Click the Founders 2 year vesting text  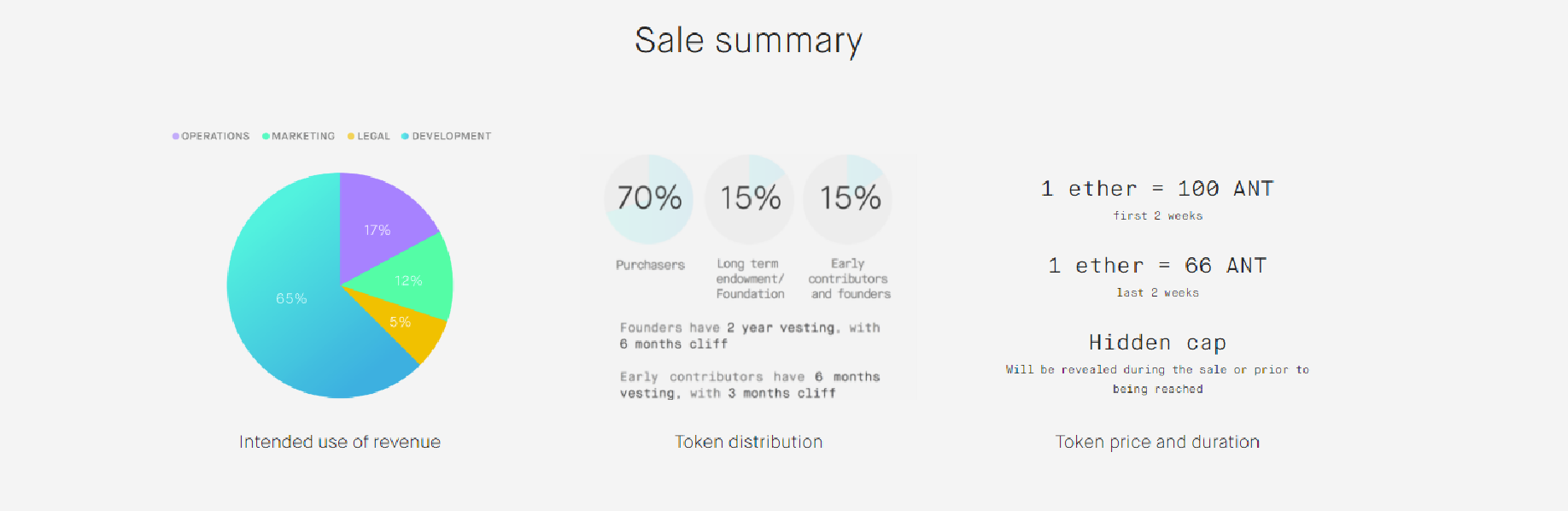[750, 336]
